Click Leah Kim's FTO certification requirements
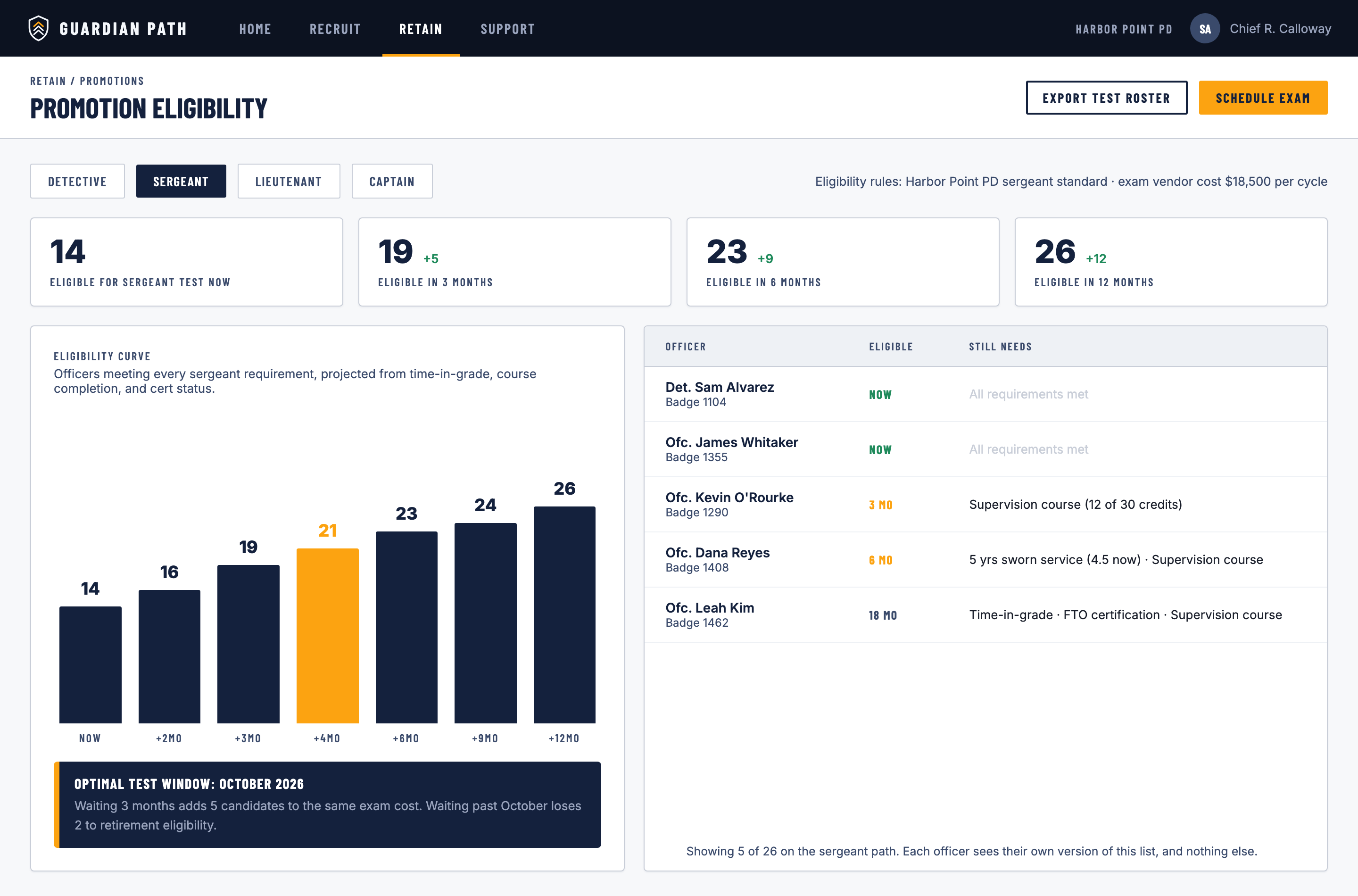Viewport: 1358px width, 896px height. [x=1126, y=615]
